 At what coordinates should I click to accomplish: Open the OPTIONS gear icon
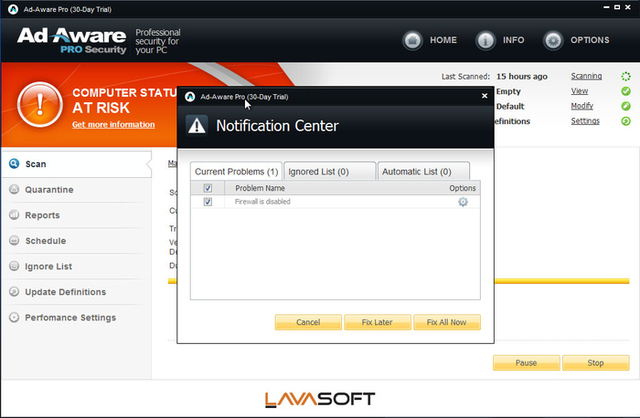[553, 40]
